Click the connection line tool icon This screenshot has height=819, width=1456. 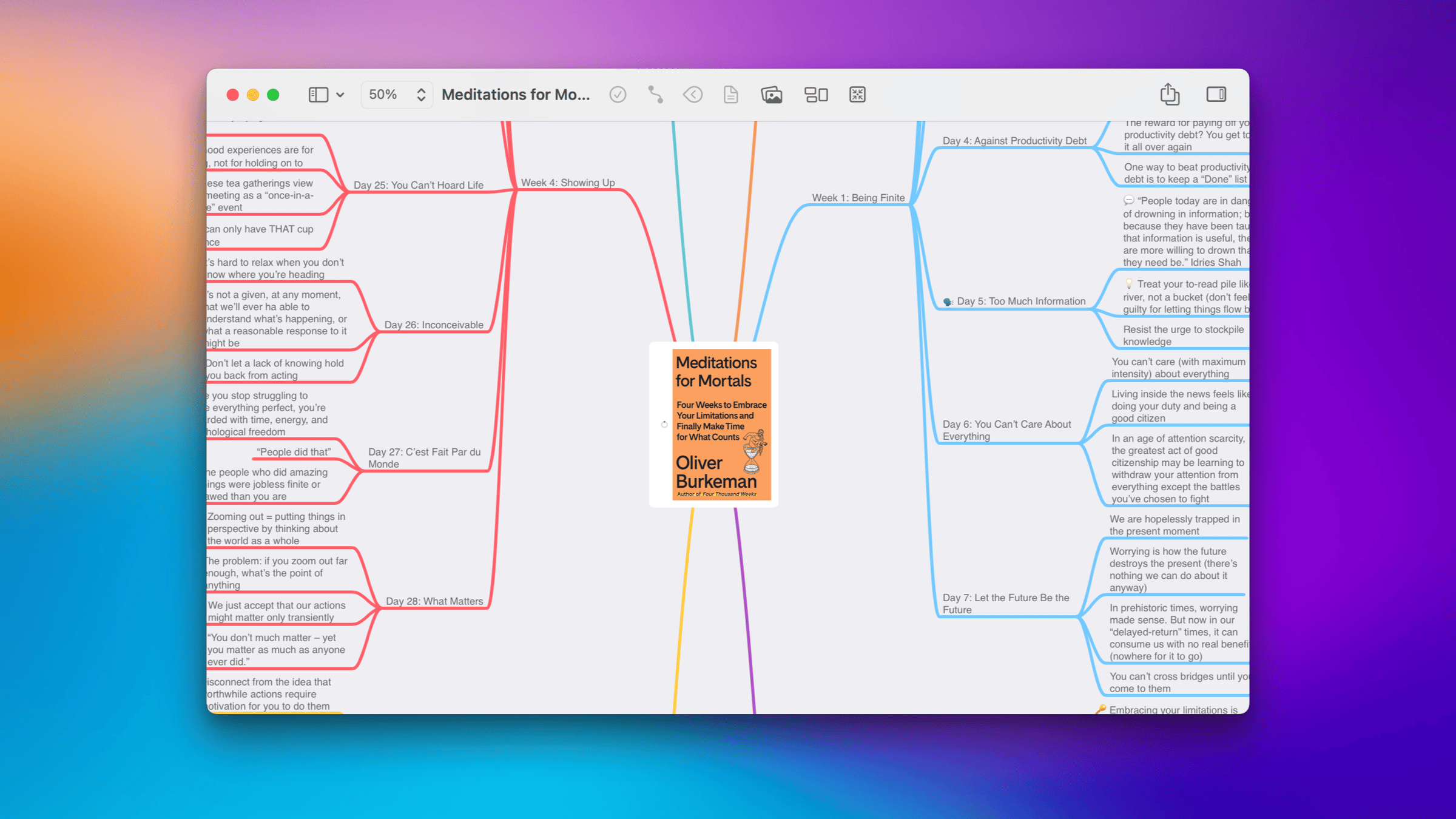click(655, 95)
